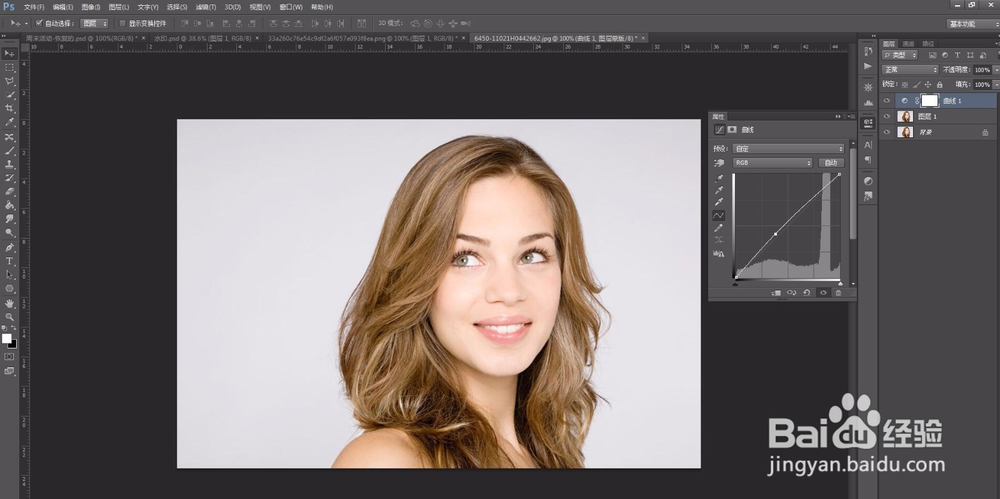Toggle lock all for layer
The width and height of the screenshot is (1000, 499).
coord(939,84)
